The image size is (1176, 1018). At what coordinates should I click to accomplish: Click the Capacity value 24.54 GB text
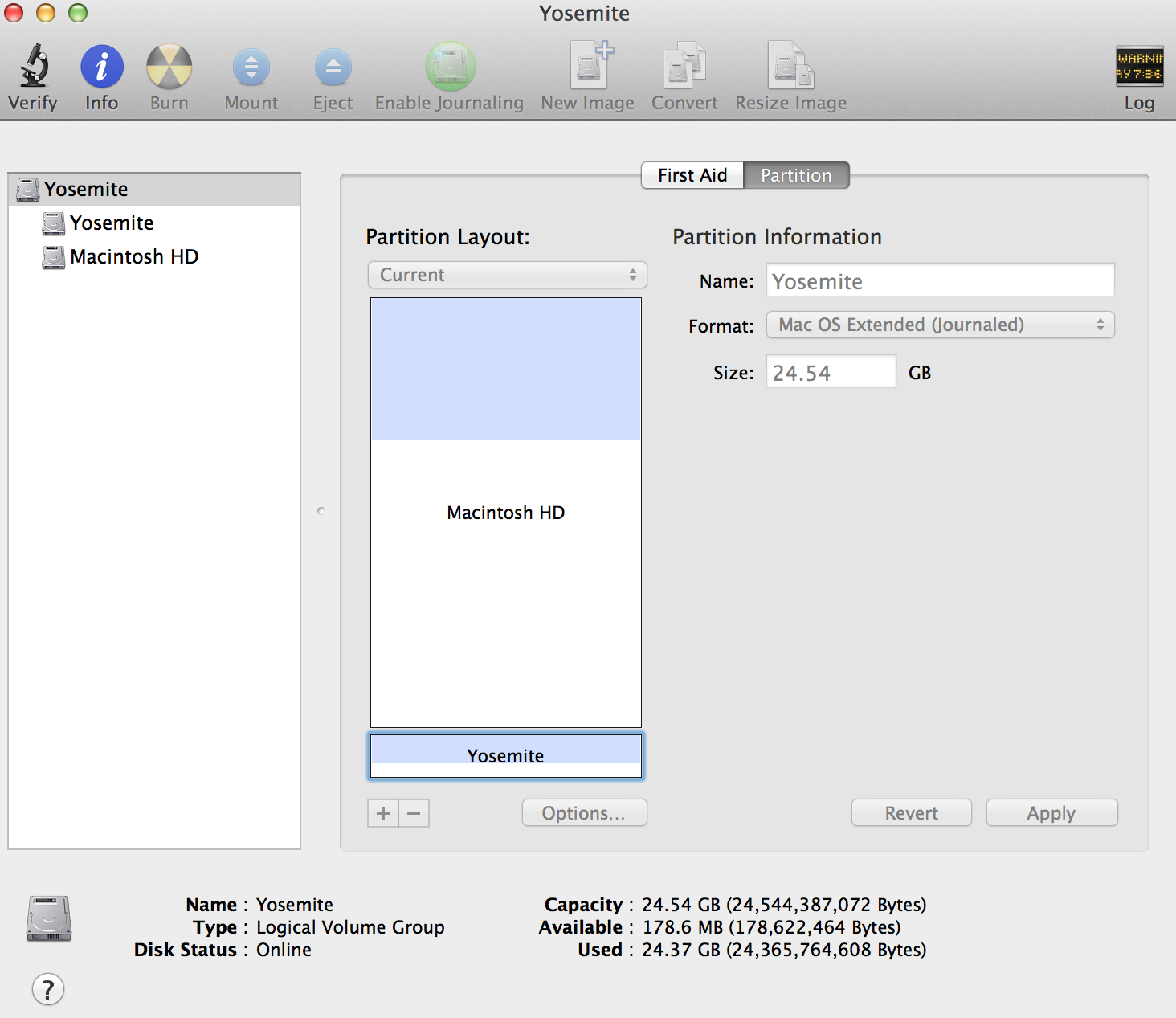coord(784,905)
